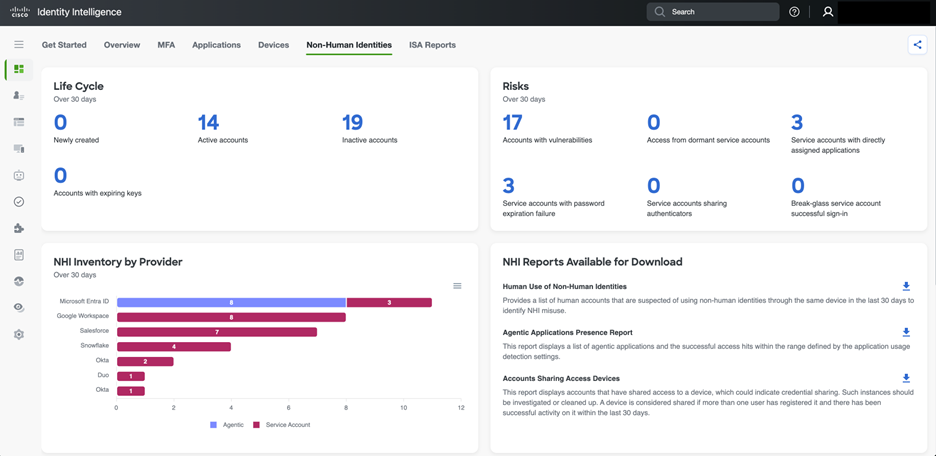The image size is (936, 456).
Task: Open the user profile icon
Action: click(828, 12)
